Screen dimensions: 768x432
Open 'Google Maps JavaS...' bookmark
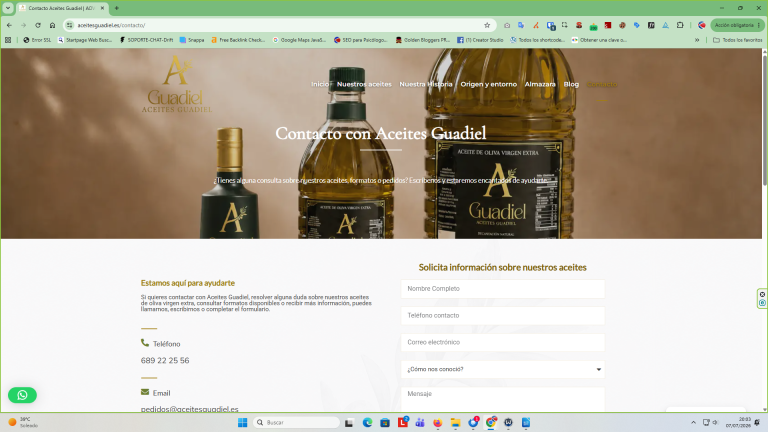299,40
